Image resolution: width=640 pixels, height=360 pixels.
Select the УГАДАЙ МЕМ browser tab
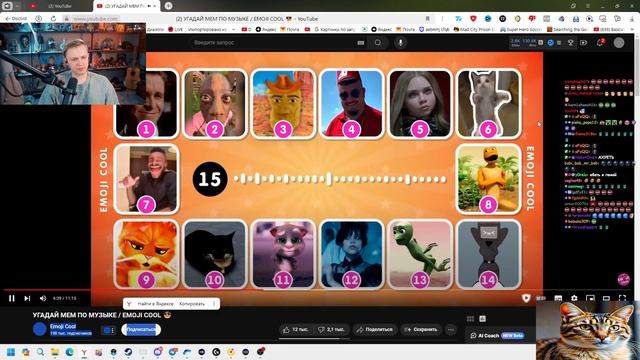click(127, 6)
